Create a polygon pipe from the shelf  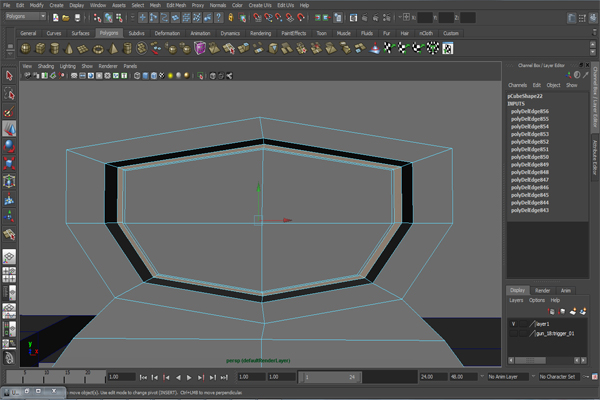coord(127,49)
